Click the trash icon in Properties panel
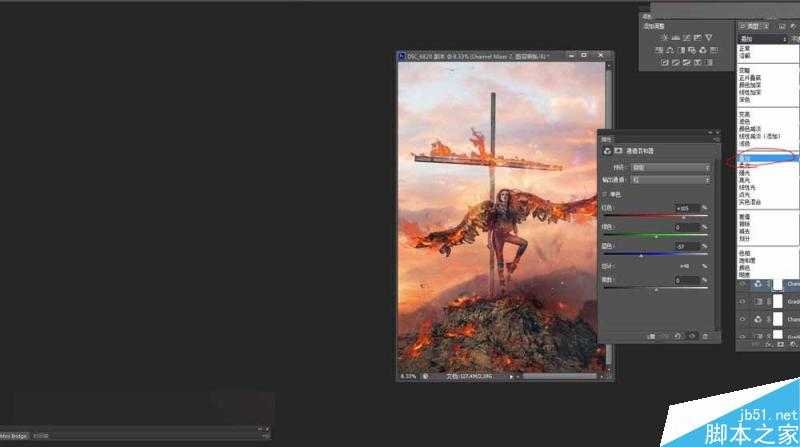800x447 pixels. click(x=704, y=335)
